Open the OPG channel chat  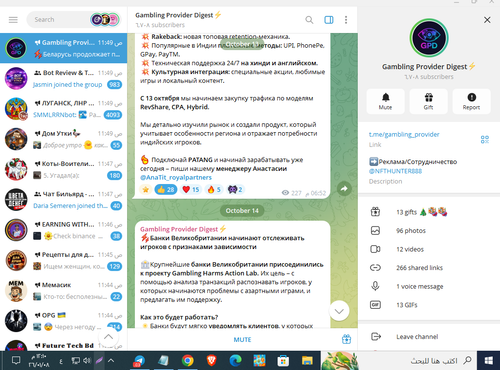click(63, 321)
